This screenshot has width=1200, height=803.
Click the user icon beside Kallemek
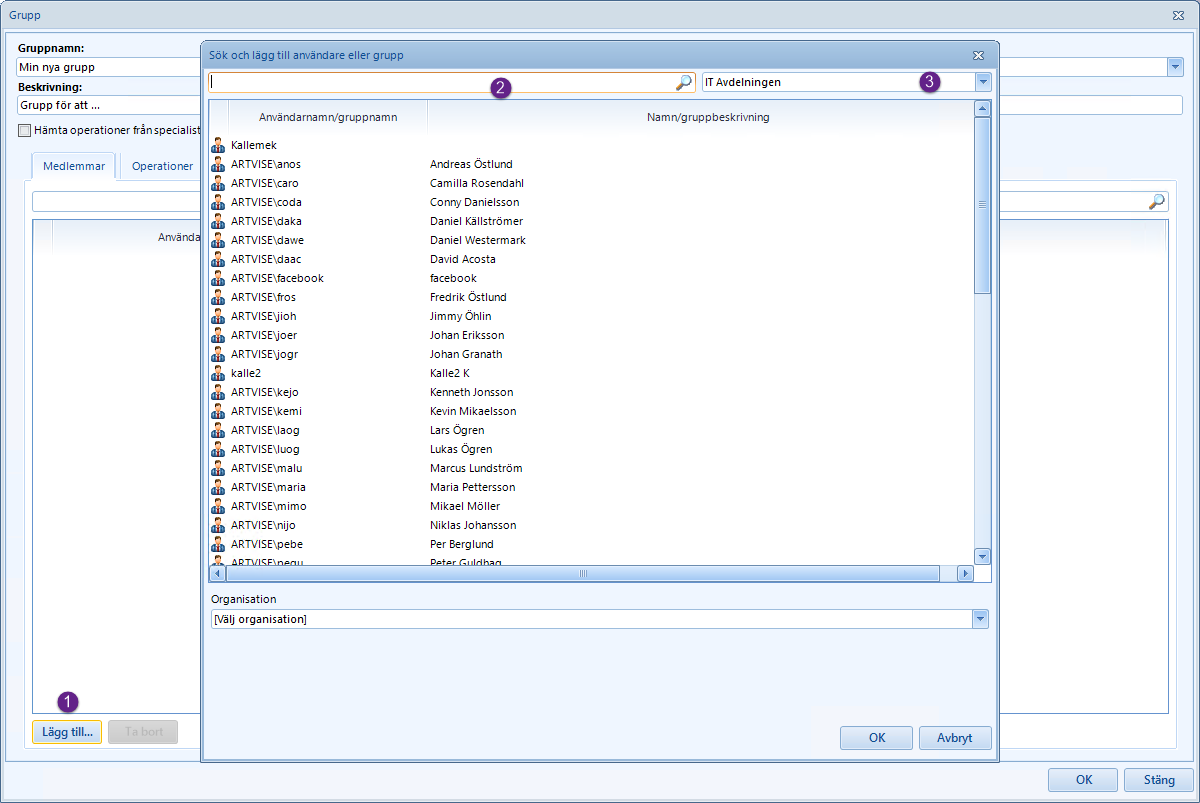click(x=218, y=146)
